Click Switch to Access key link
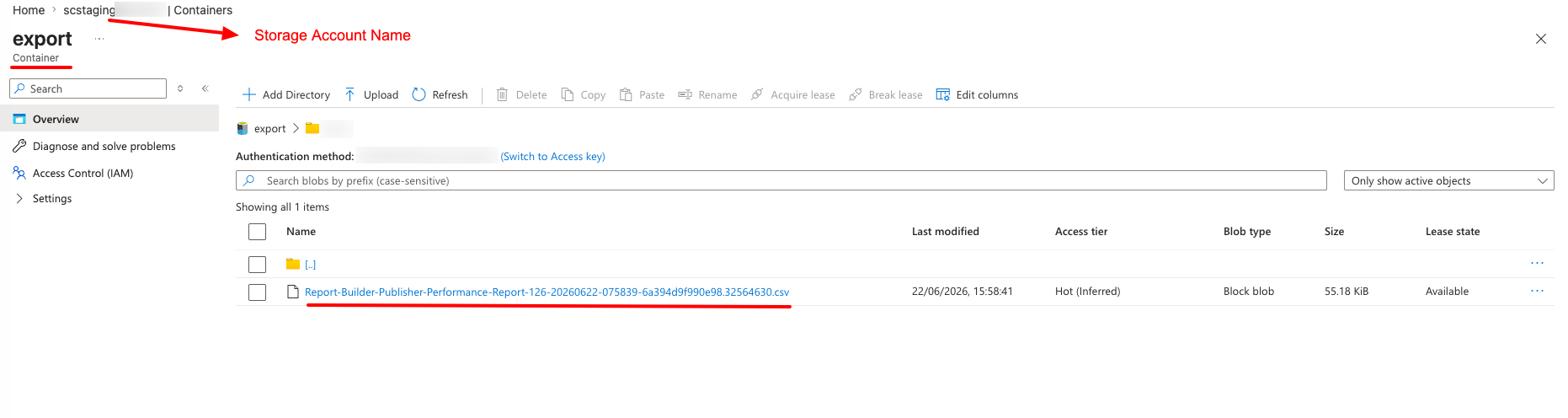This screenshot has height=418, width=1568. tap(552, 157)
